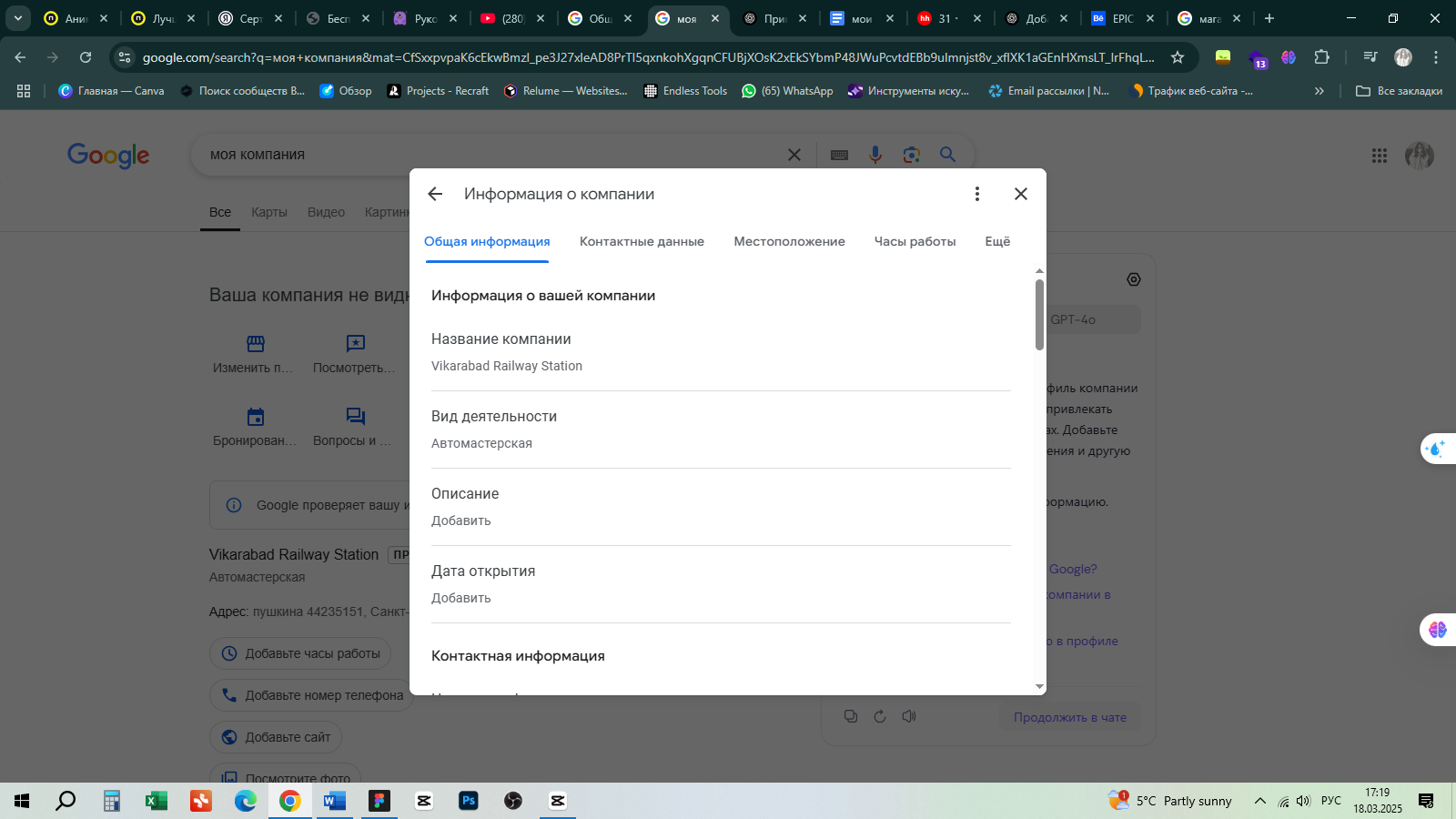
Task: Open the Бронирование calendar icon
Action: click(x=256, y=417)
